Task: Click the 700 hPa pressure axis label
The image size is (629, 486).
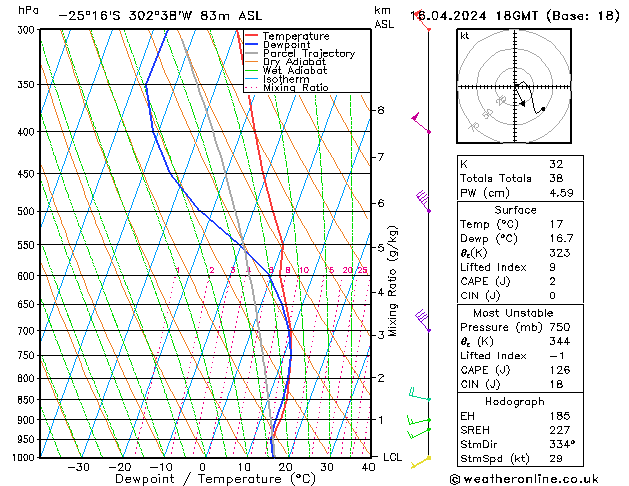Action: tap(26, 331)
